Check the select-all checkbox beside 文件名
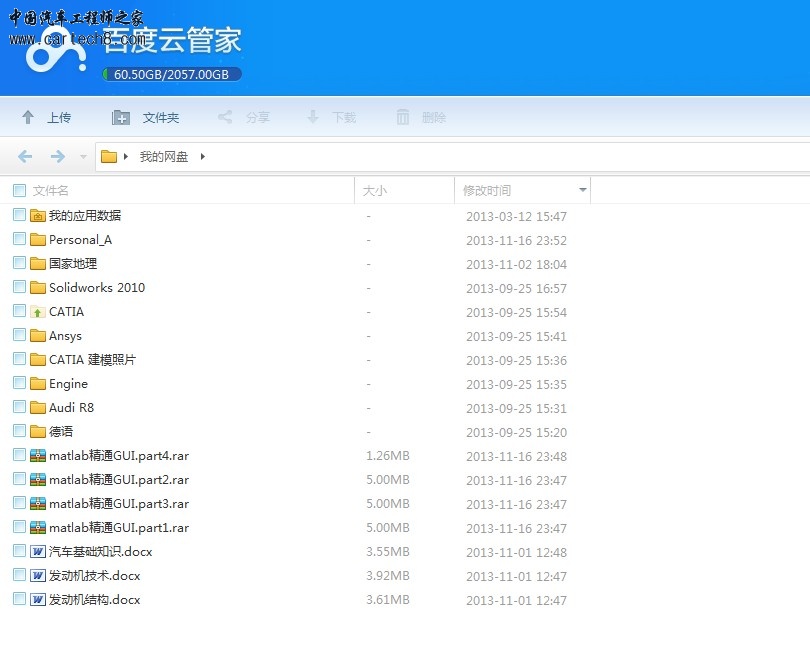The image size is (810, 653). [20, 190]
